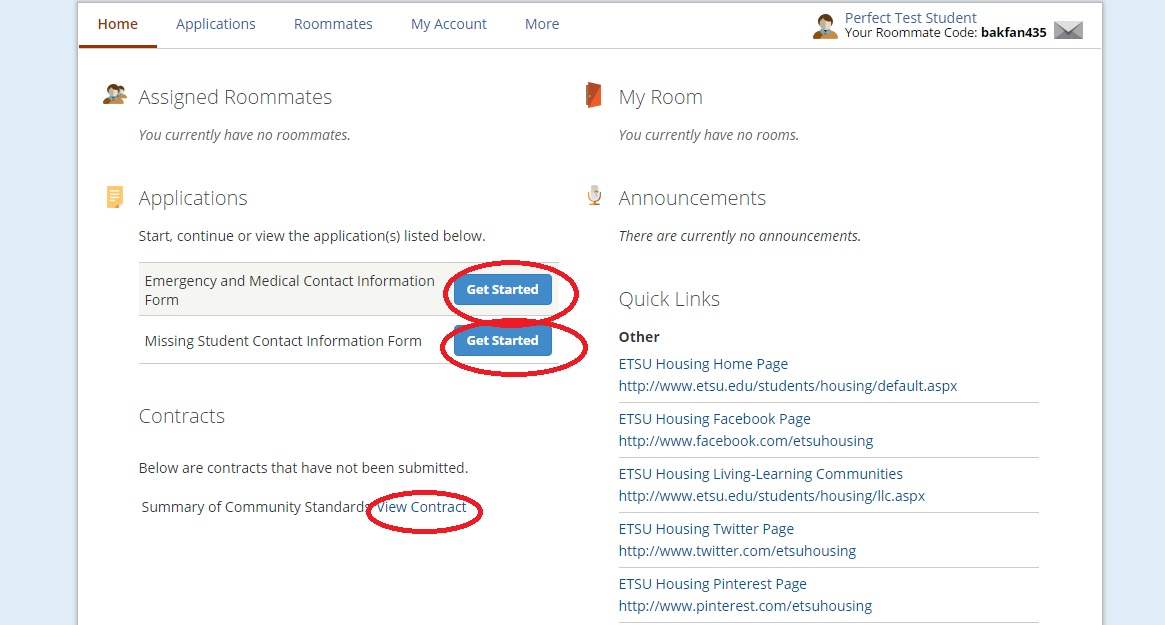
Task: Open the envelope messages icon
Action: 1068,31
